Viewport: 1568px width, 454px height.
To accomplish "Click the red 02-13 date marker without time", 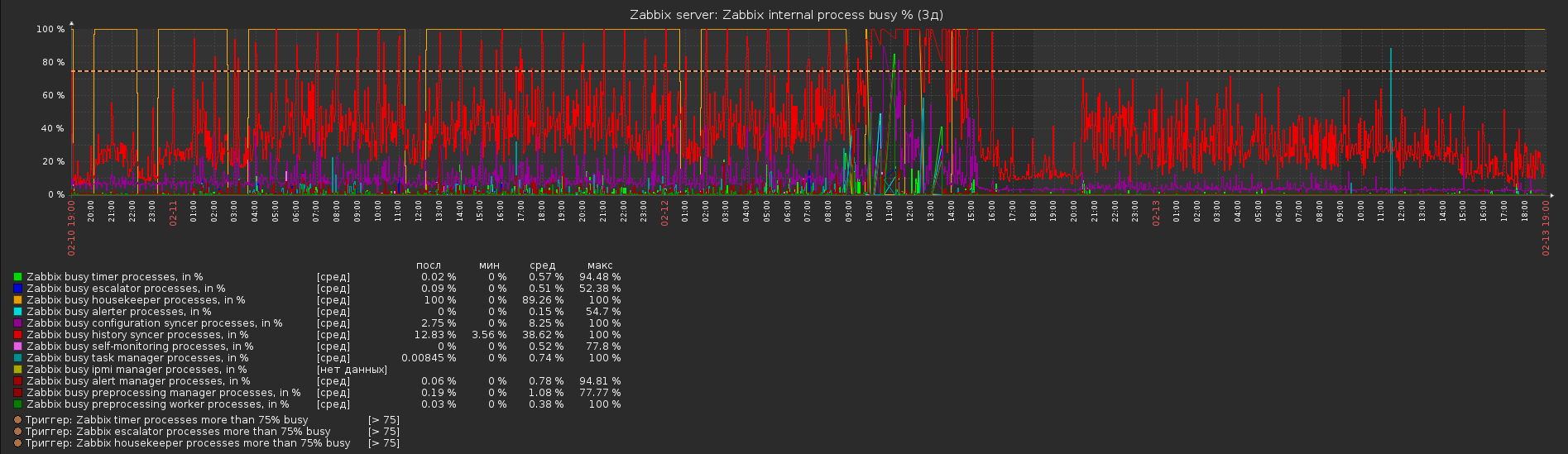I will [x=1156, y=213].
